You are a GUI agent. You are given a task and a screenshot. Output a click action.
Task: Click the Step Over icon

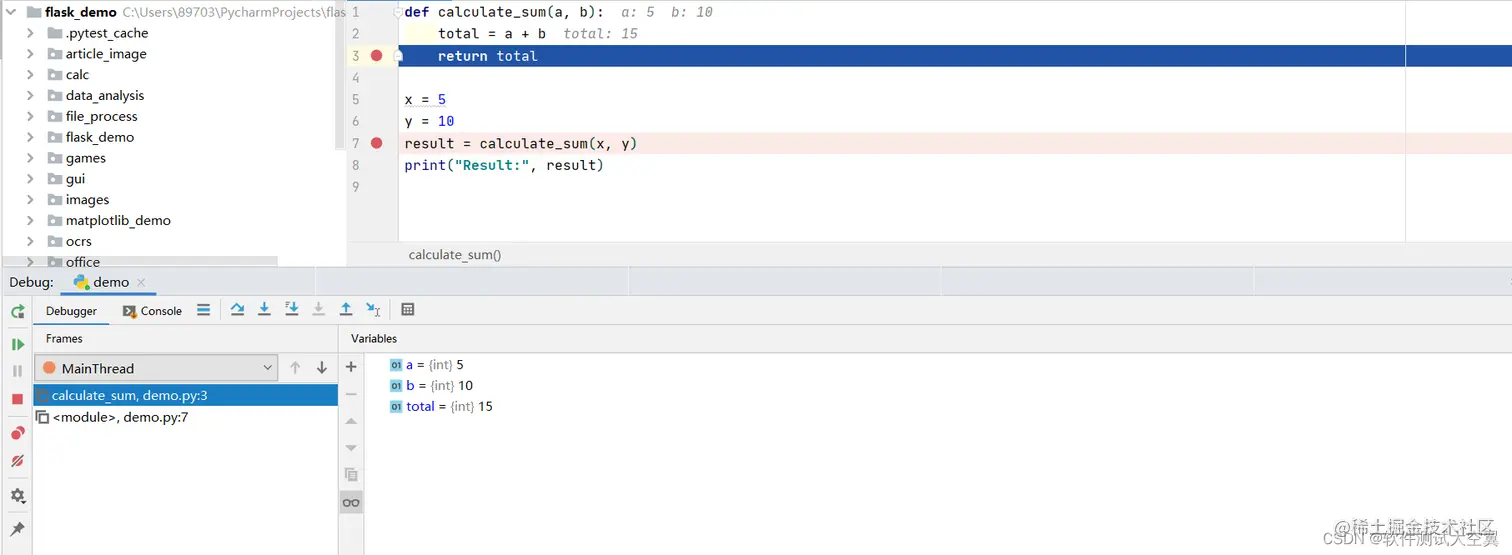[237, 310]
